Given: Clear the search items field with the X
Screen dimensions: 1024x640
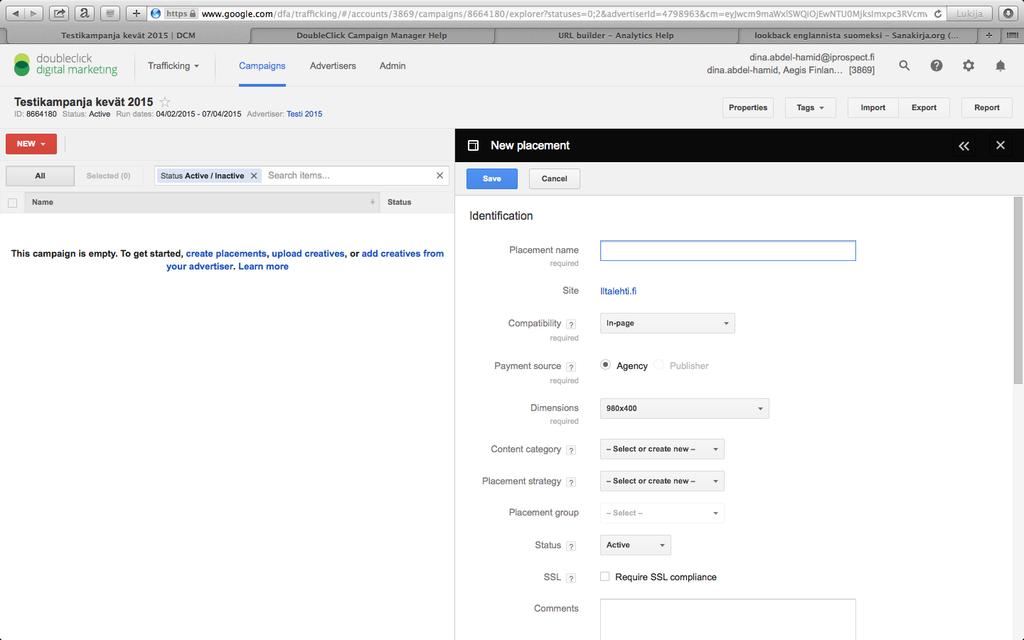Looking at the screenshot, I should pos(440,175).
